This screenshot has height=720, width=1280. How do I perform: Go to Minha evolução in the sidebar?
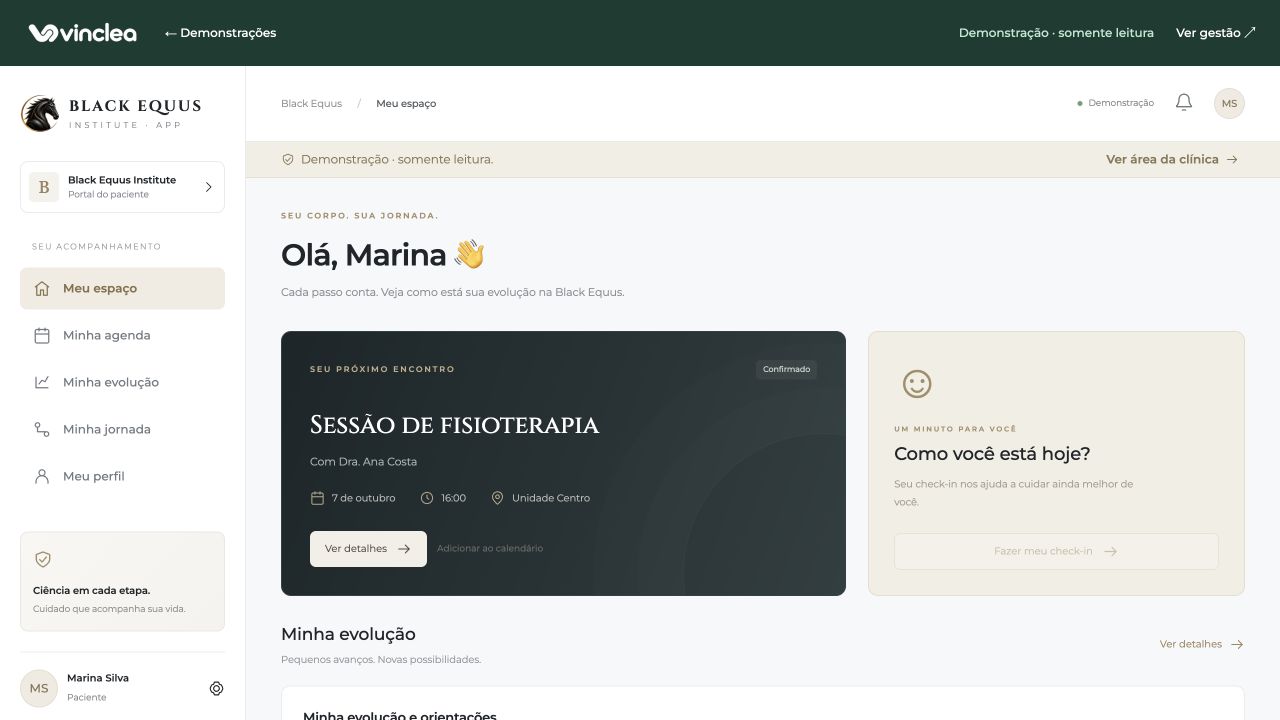point(122,382)
